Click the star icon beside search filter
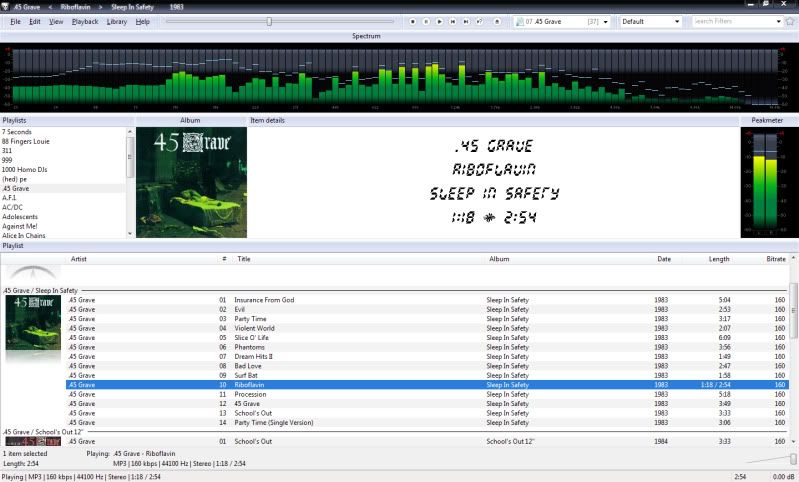The width and height of the screenshot is (799, 482). click(790, 21)
